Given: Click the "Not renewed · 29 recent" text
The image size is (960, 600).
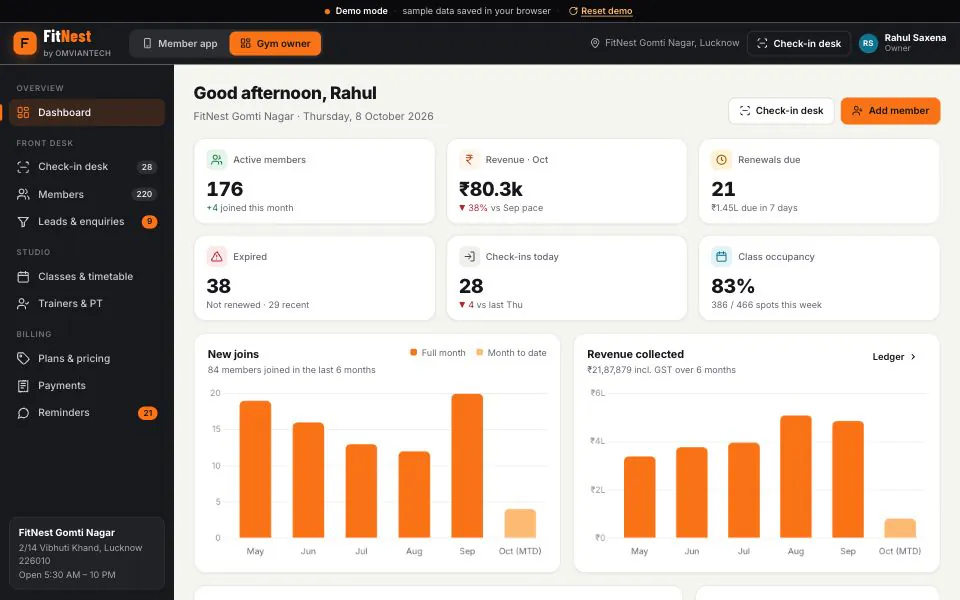Looking at the screenshot, I should (x=258, y=305).
